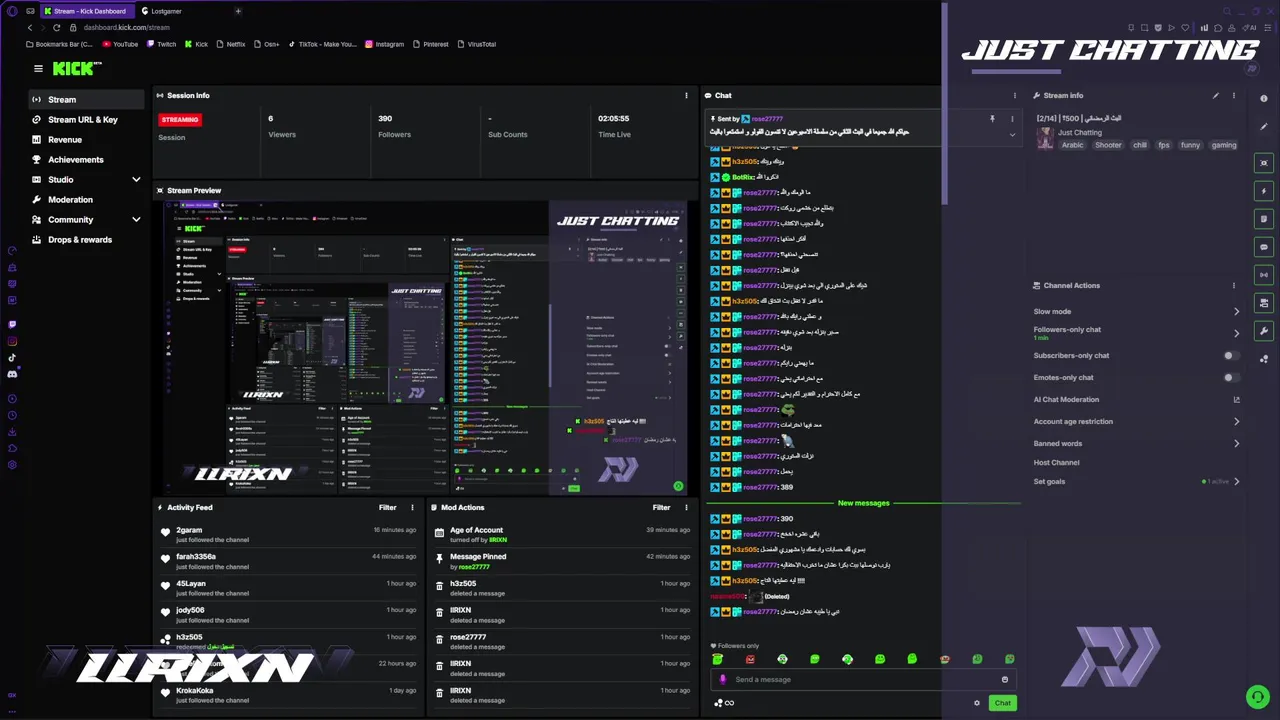The height and width of the screenshot is (720, 1280).
Task: Click the gaming stream tag
Action: (1224, 146)
